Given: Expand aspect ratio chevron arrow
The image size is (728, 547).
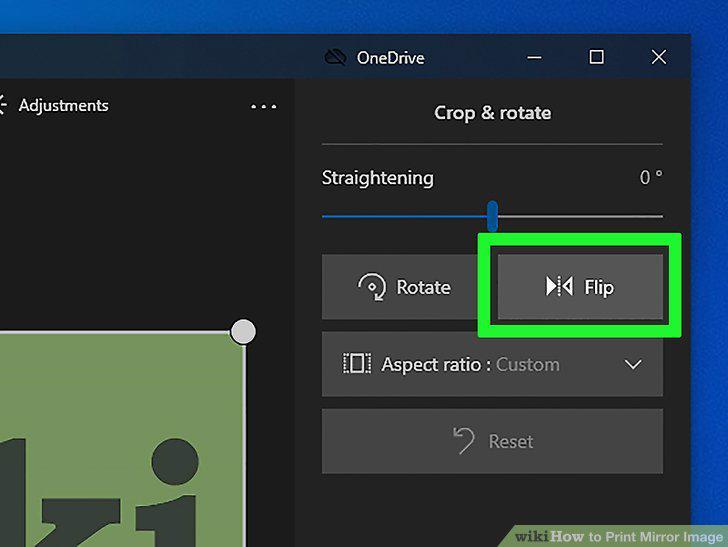Looking at the screenshot, I should [x=633, y=365].
